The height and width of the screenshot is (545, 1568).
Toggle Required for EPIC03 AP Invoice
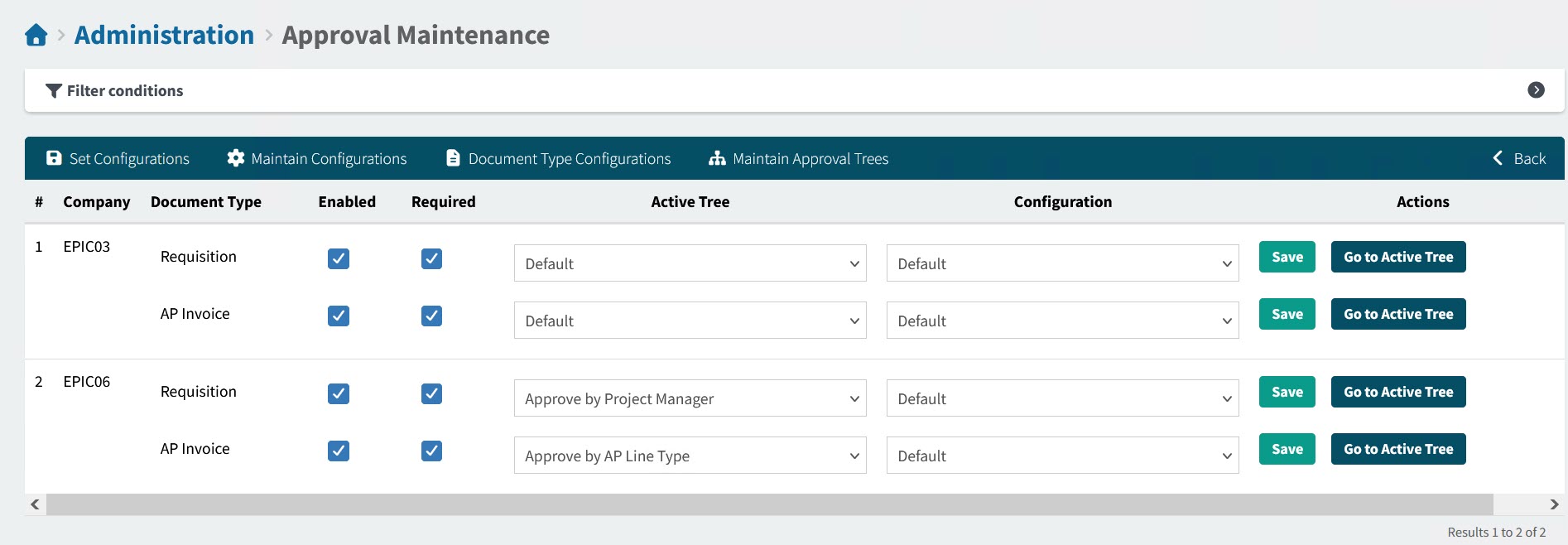point(431,316)
